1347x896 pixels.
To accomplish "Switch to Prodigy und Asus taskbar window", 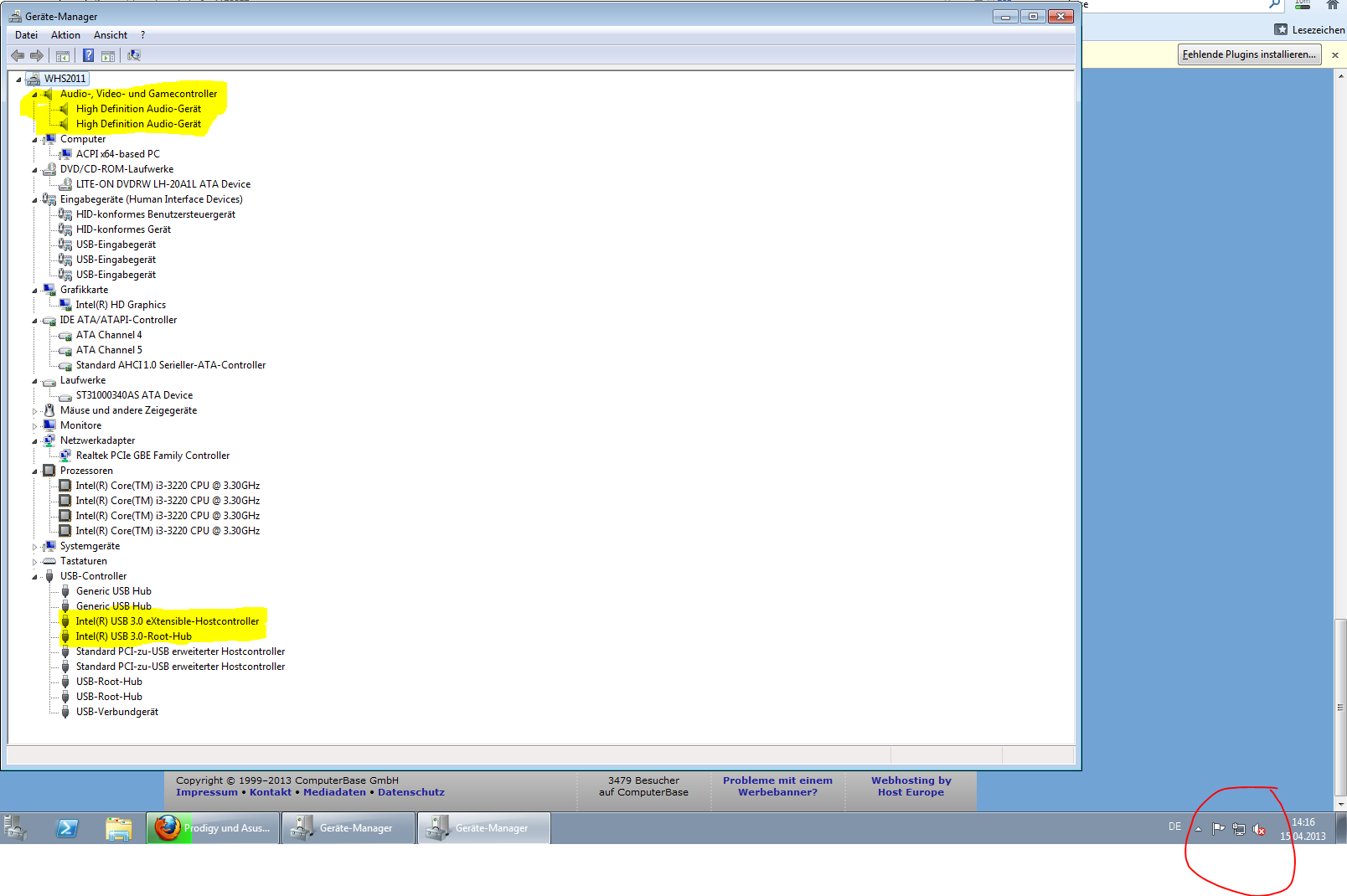I will tap(214, 828).
